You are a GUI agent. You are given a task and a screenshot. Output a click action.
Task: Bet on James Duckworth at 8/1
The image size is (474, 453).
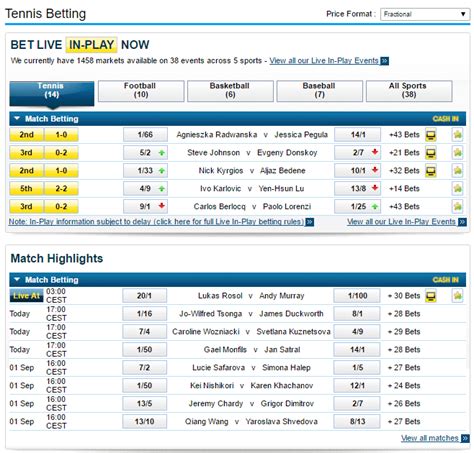(357, 314)
